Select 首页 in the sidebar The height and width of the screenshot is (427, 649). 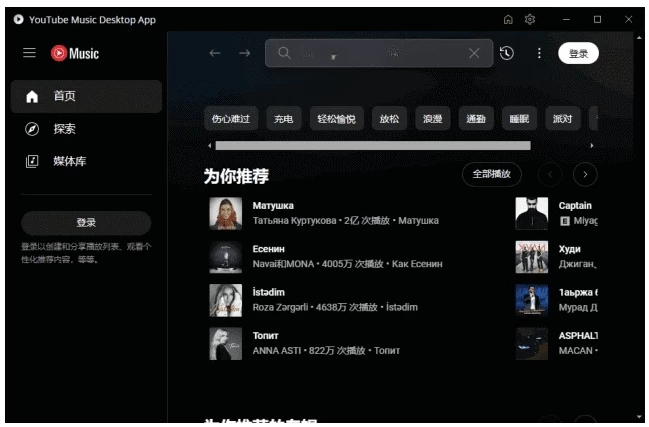tap(85, 96)
